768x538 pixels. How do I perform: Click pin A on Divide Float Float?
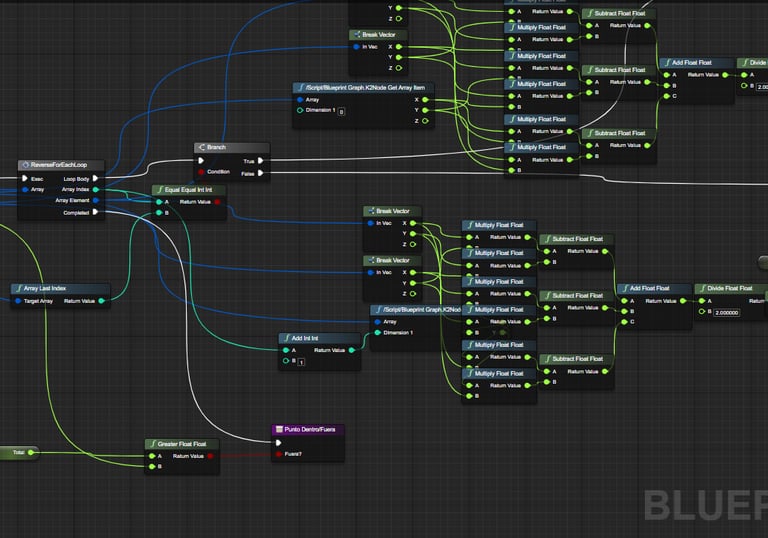pos(702,301)
